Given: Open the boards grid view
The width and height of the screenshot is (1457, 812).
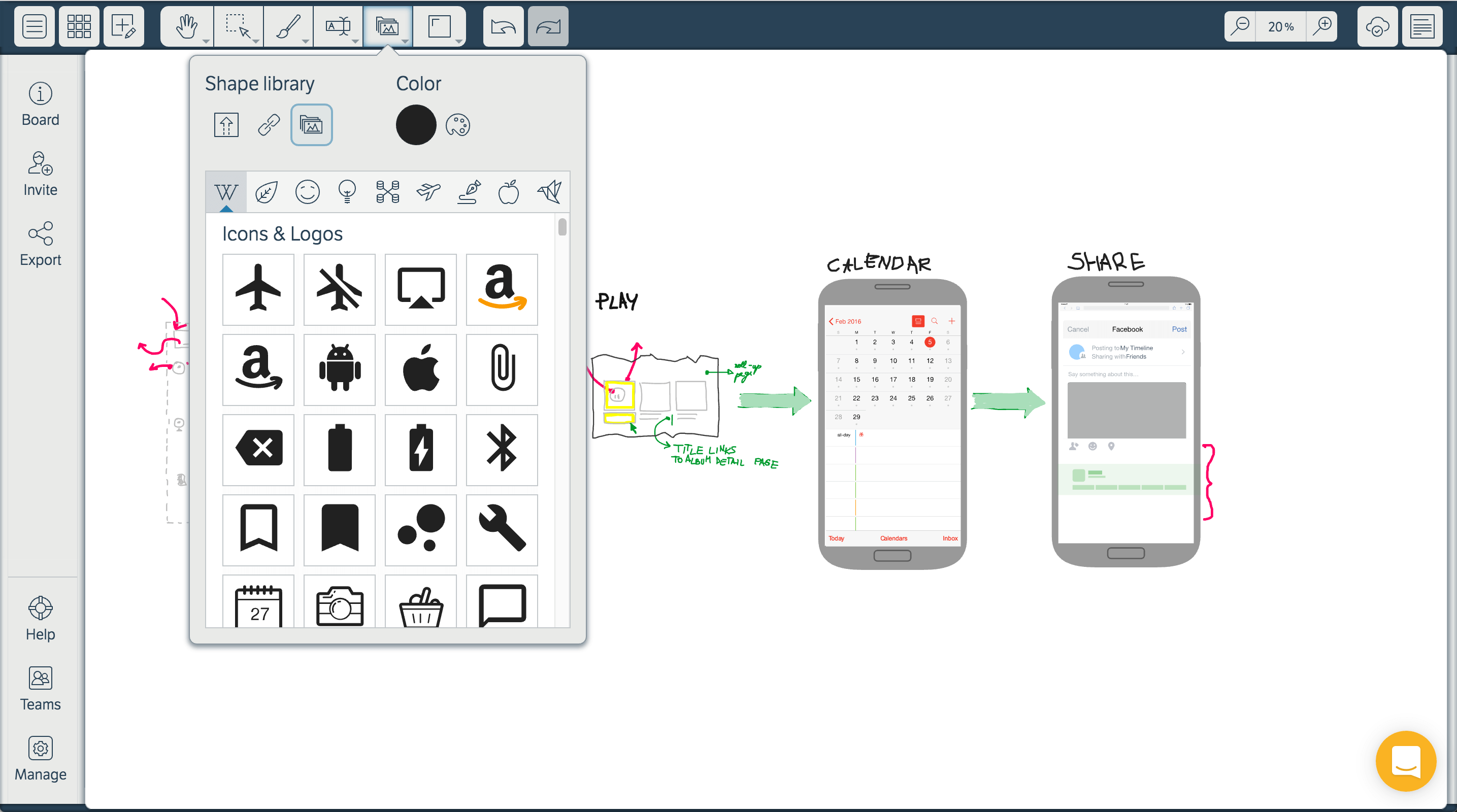Looking at the screenshot, I should 79,26.
